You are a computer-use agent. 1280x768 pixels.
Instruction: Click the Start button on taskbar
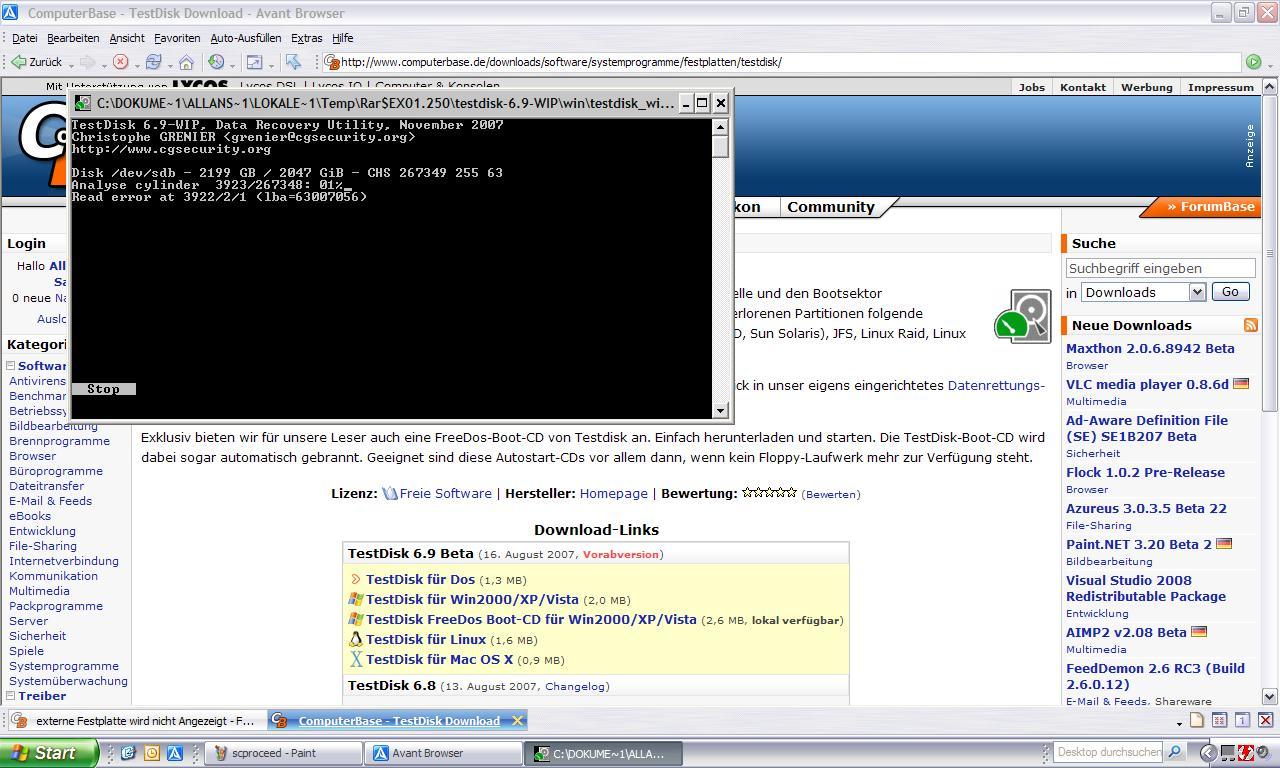49,753
